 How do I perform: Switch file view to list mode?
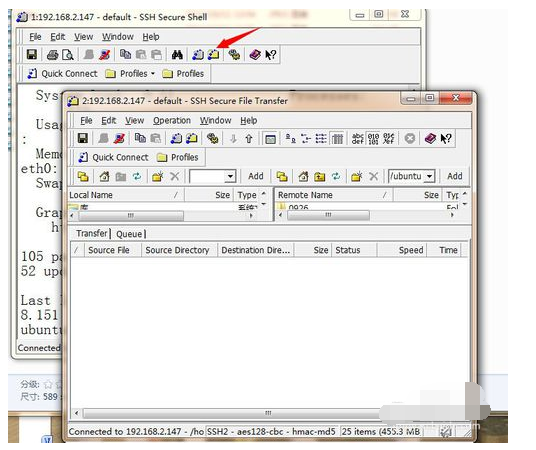321,138
